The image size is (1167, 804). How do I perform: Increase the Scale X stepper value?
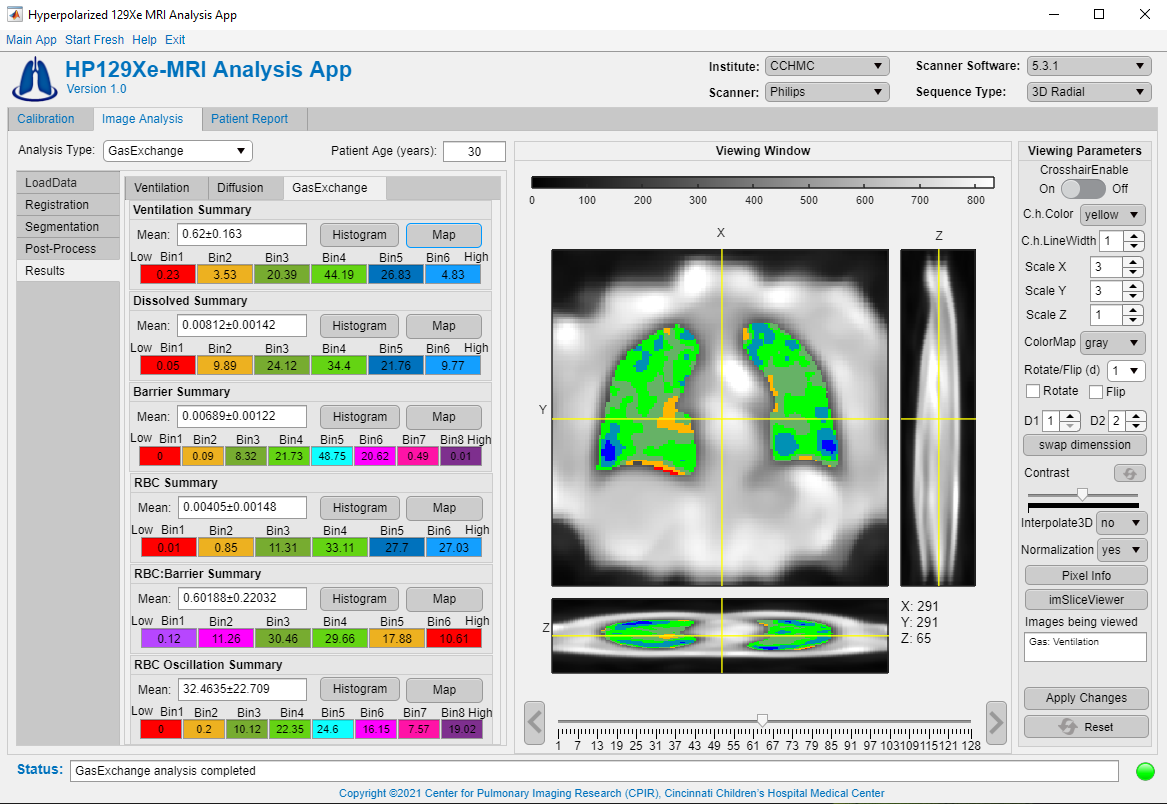coord(1133,262)
